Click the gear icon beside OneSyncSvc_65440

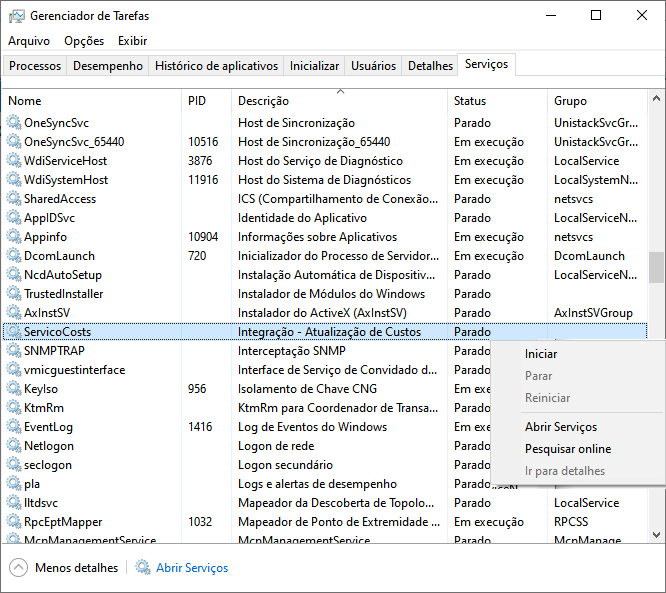[14, 141]
